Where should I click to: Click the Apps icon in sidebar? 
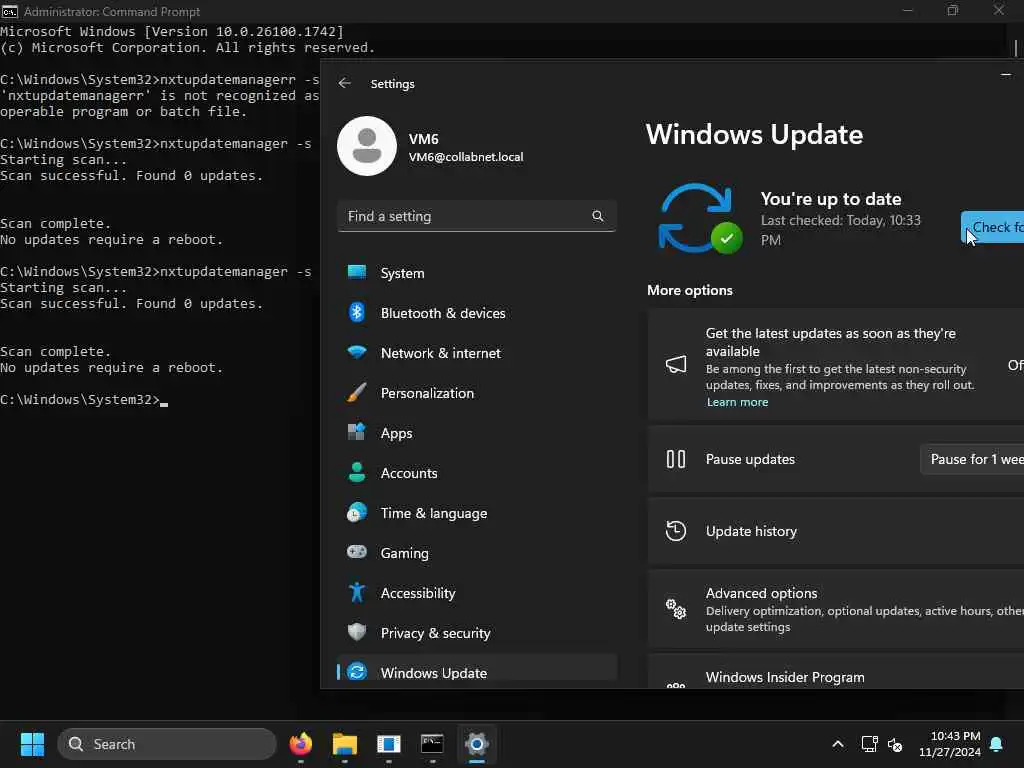357,432
